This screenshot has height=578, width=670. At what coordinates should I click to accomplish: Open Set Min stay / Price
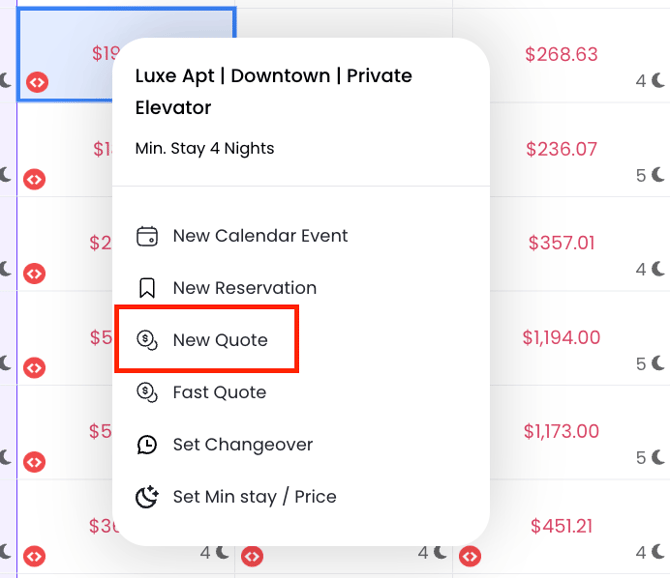(254, 497)
